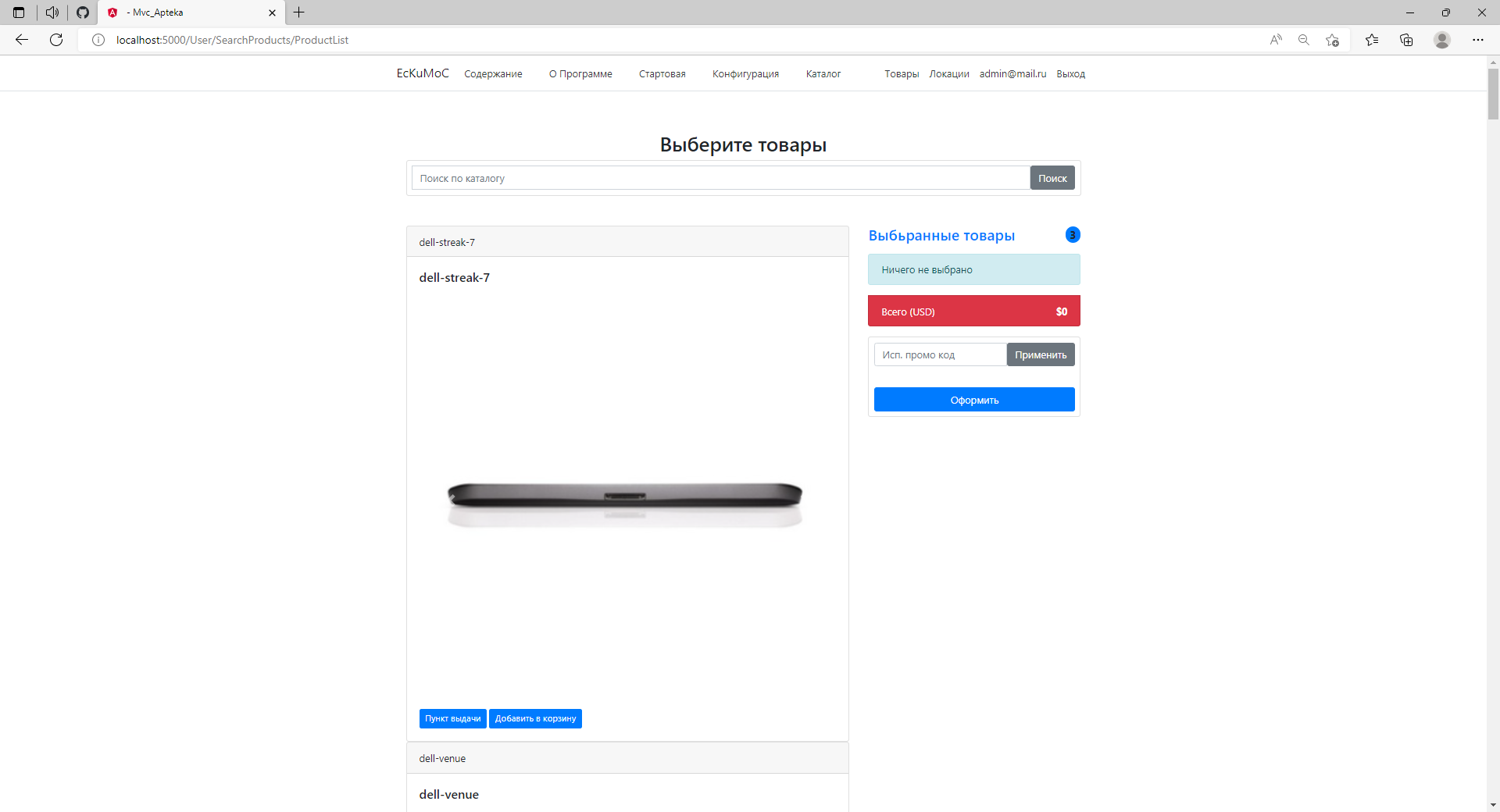
Task: Follow the Выход logout link
Action: coord(1070,73)
